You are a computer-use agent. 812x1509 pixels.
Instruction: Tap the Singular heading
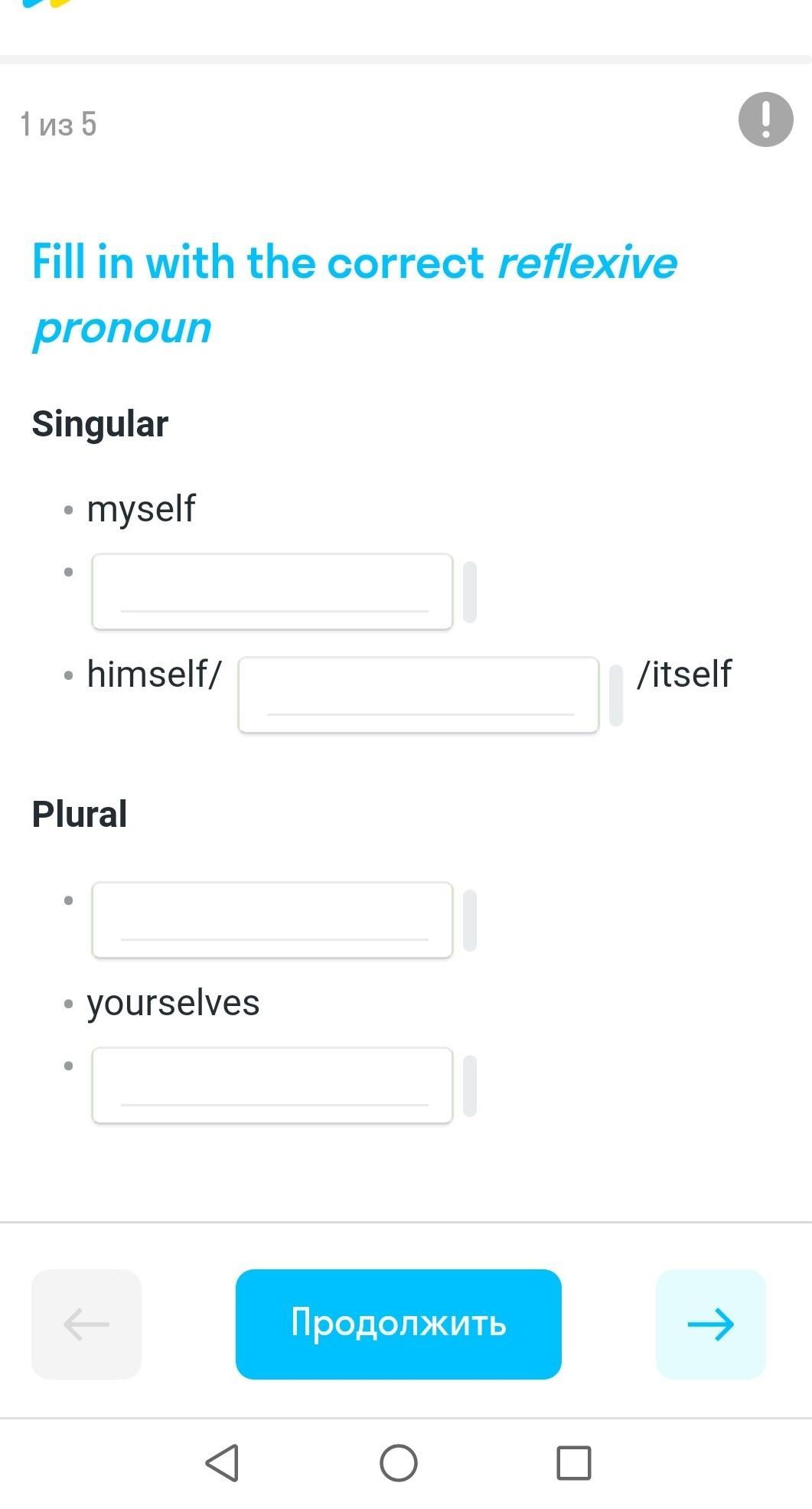100,423
